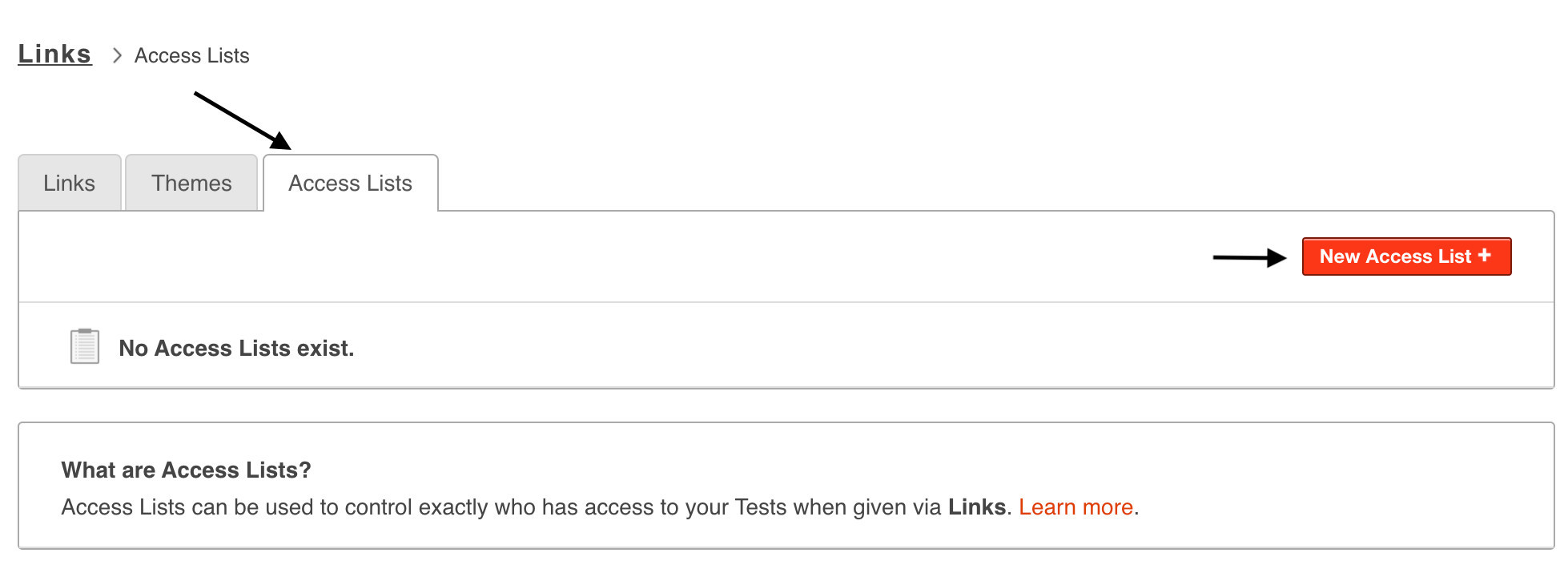Click the Access Lists breadcrumb text
1568x561 pixels.
tap(191, 55)
